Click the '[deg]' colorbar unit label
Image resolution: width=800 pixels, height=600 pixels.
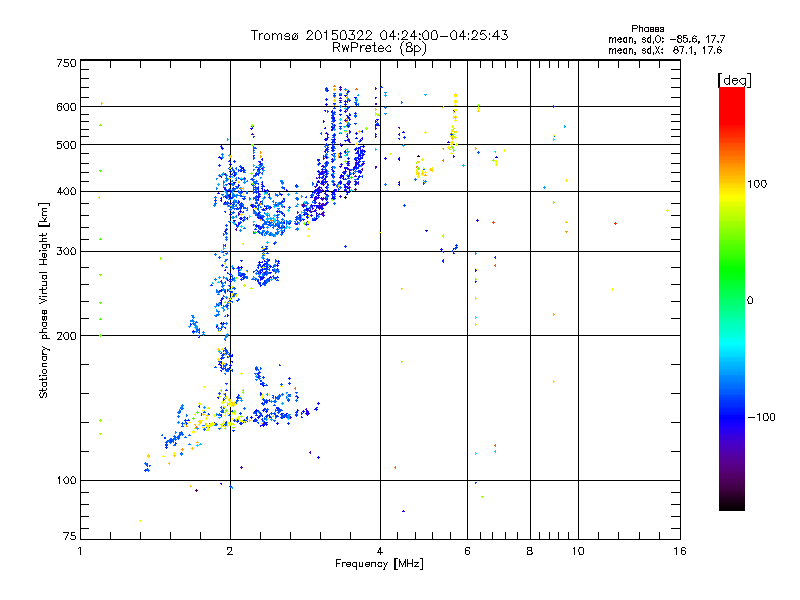(734, 80)
